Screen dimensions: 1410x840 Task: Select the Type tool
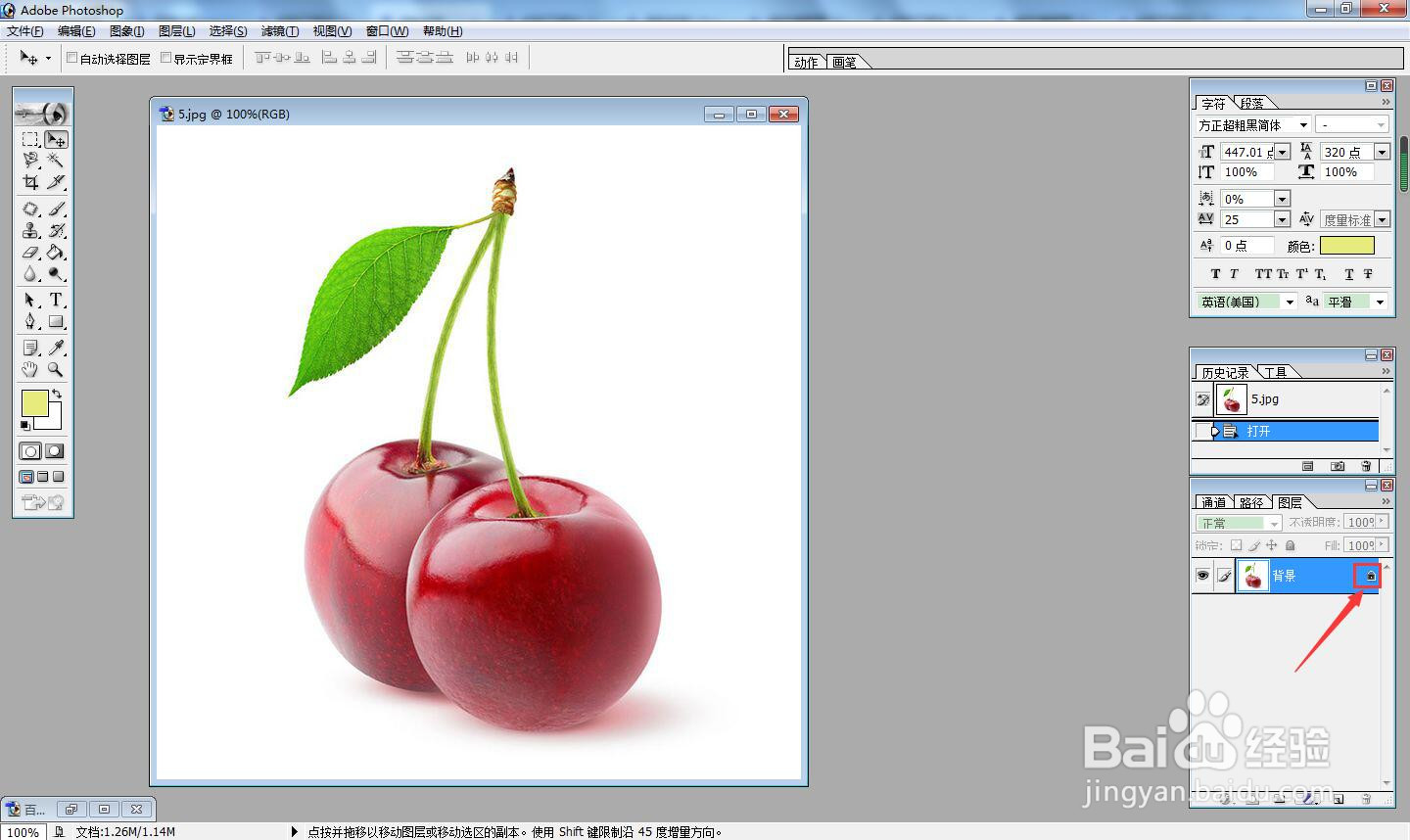tap(56, 299)
